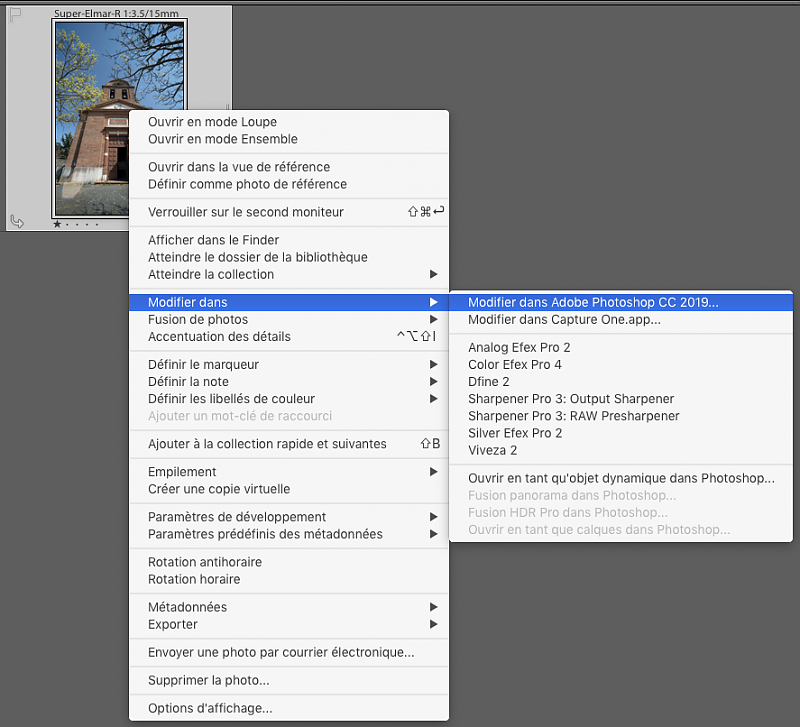Choose Ouvrir en mode Loupe
This screenshot has height=727, width=800.
pyautogui.click(x=212, y=122)
